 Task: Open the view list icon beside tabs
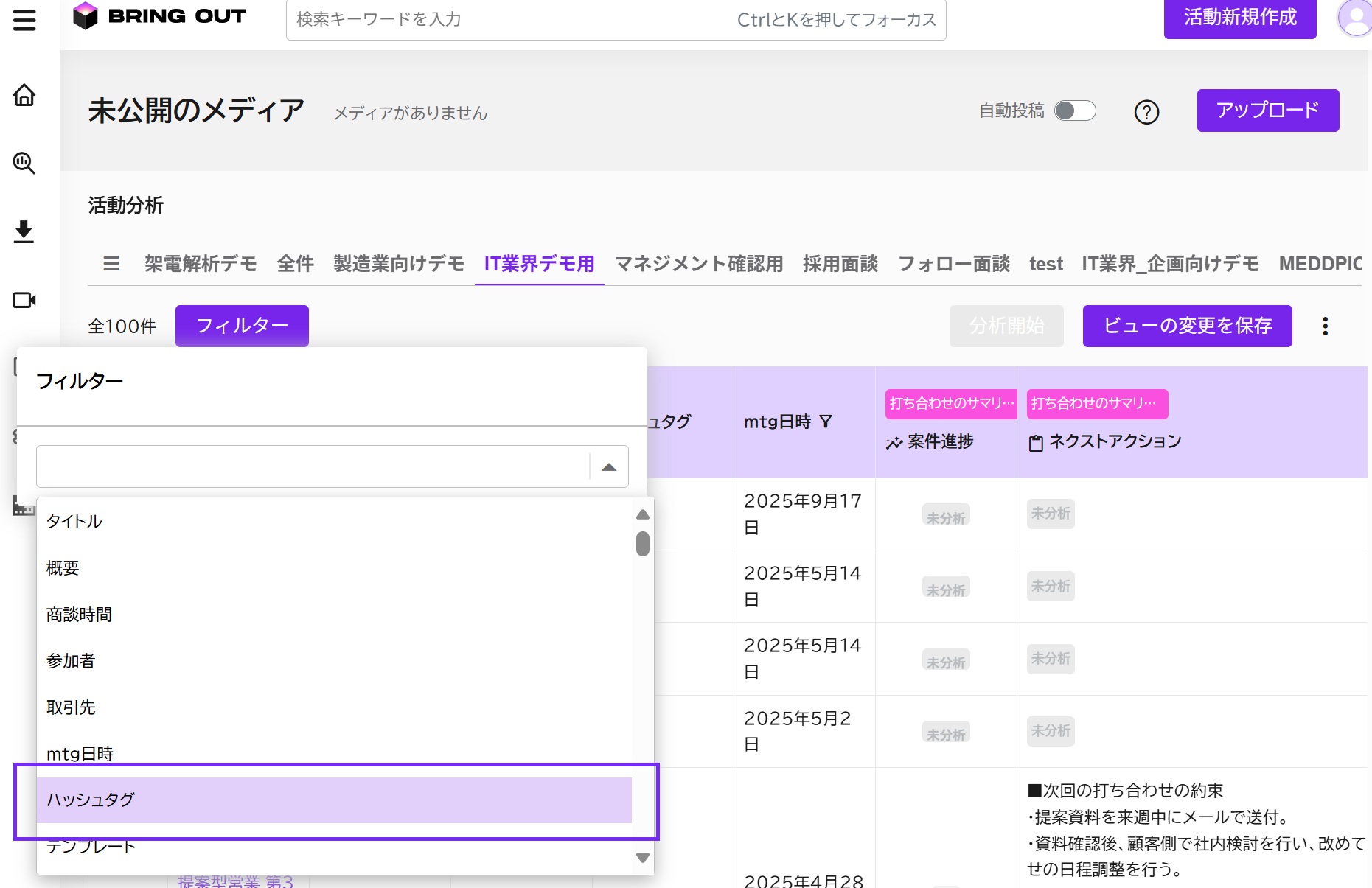[x=111, y=264]
